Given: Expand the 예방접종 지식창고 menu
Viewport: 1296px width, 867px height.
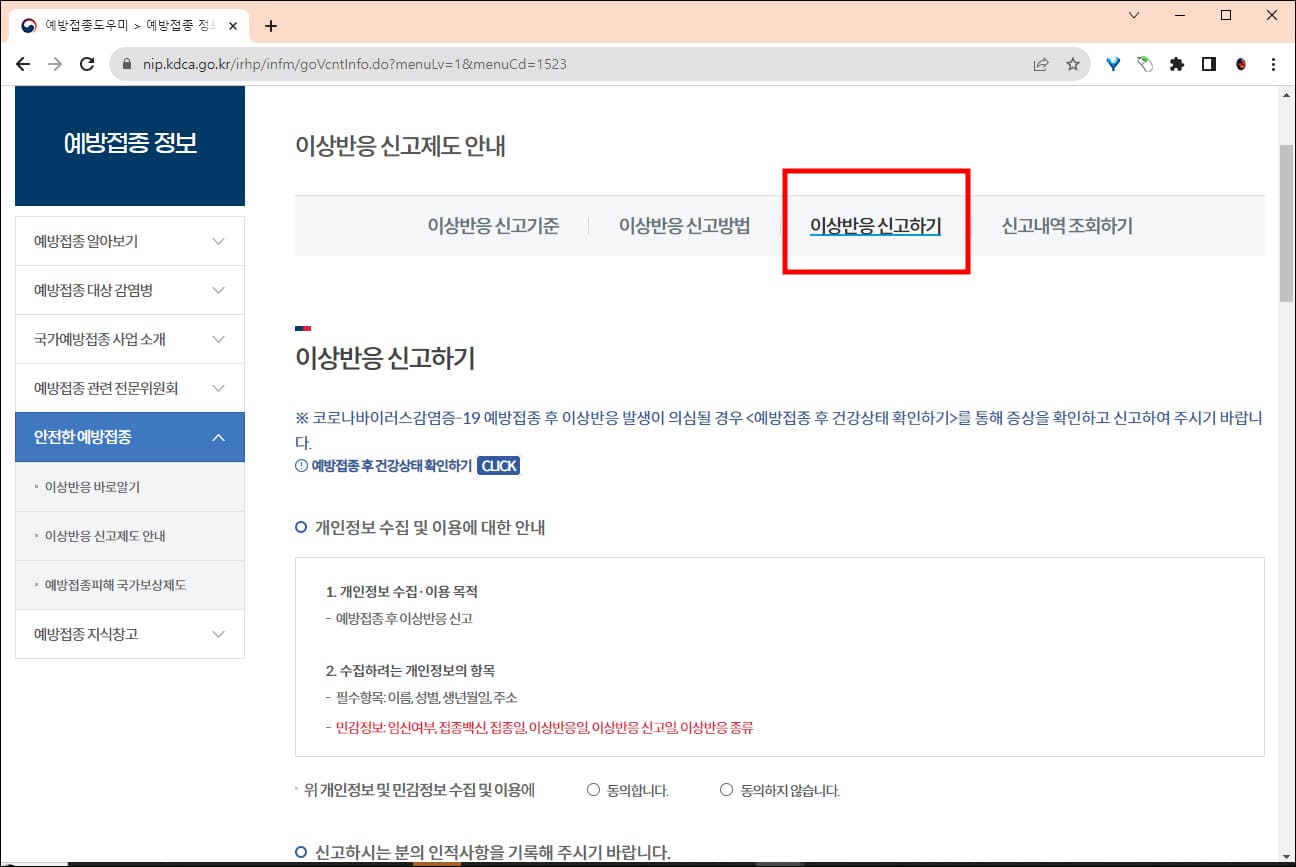Looking at the screenshot, I should (x=130, y=634).
